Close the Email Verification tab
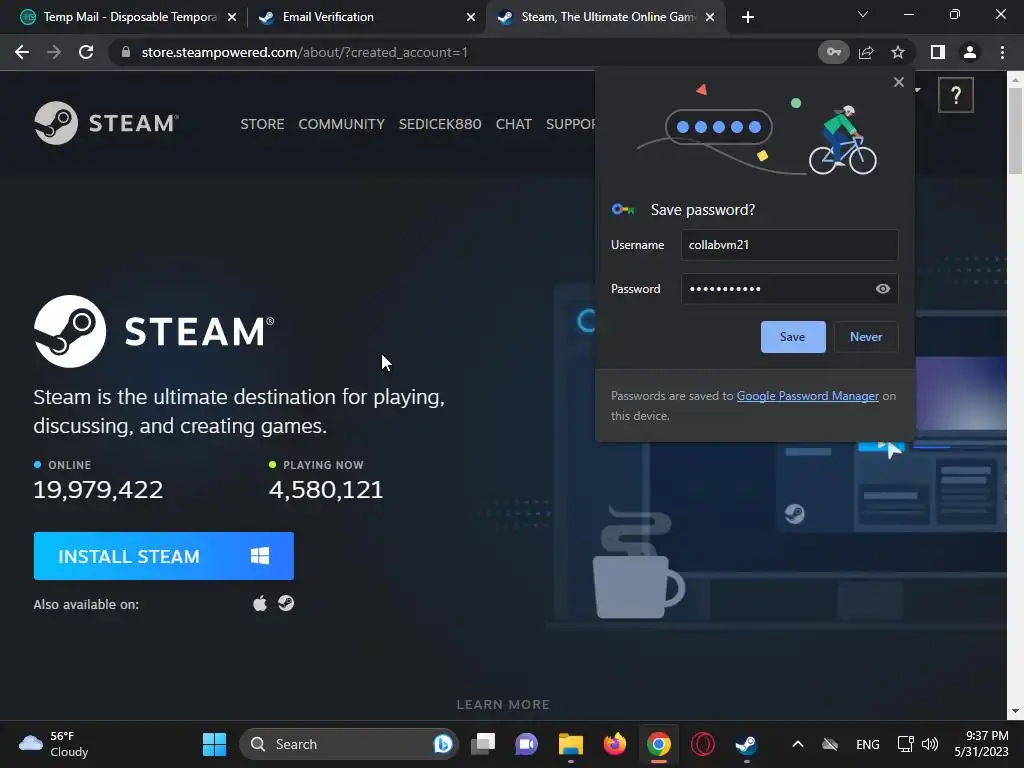Screen dimensions: 1024x768 (471, 17)
